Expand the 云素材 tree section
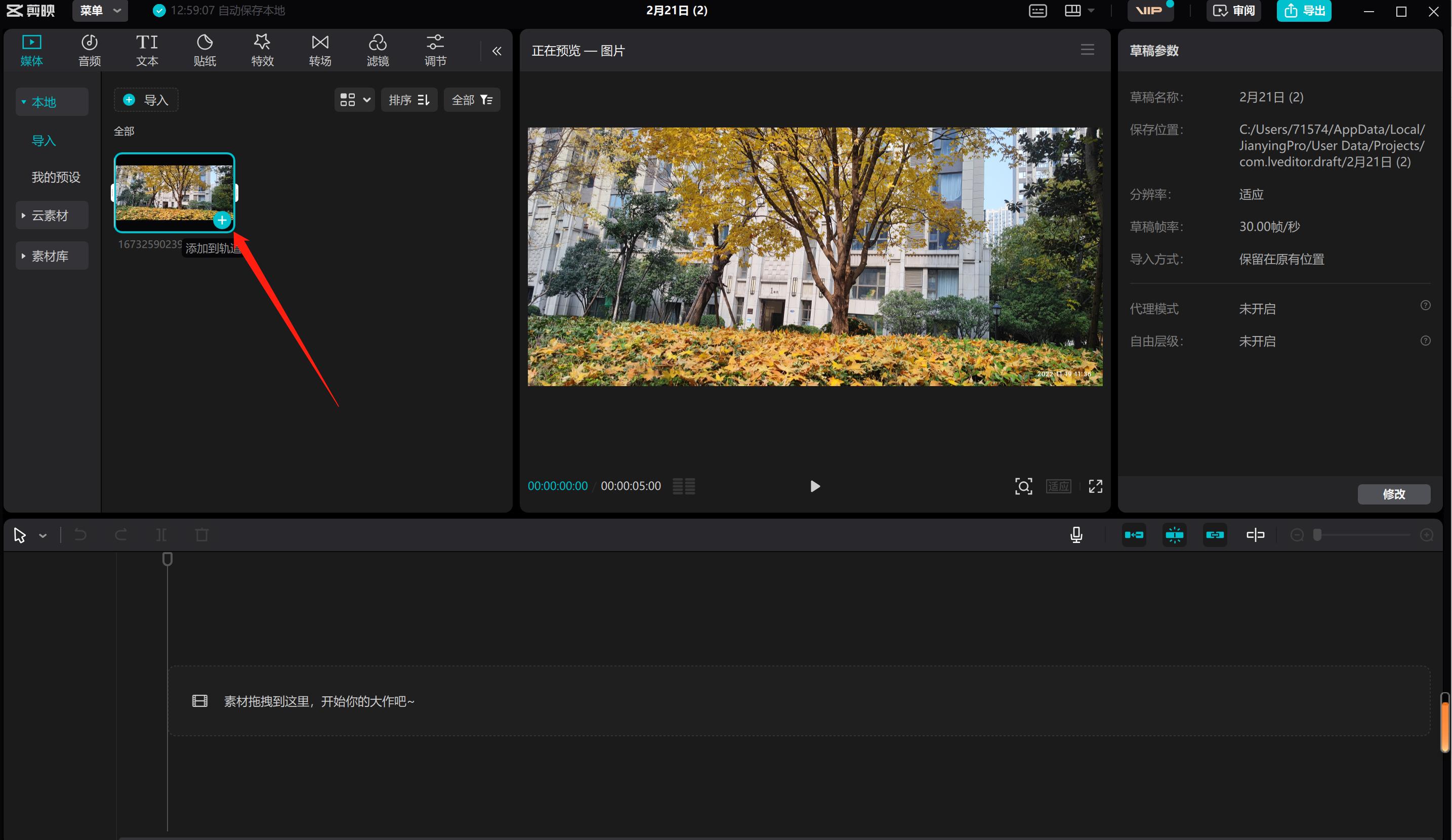The width and height of the screenshot is (1452, 840). point(51,216)
